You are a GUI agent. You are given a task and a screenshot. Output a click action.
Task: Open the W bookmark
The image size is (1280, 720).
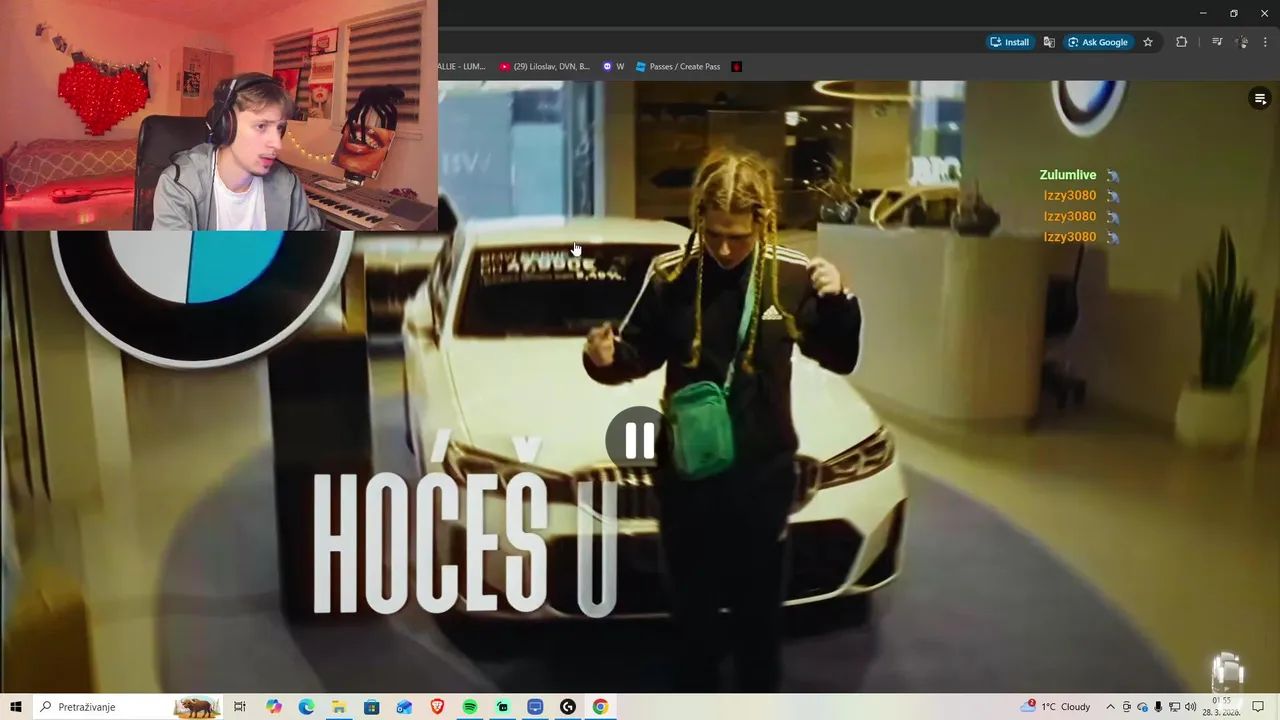(x=613, y=67)
